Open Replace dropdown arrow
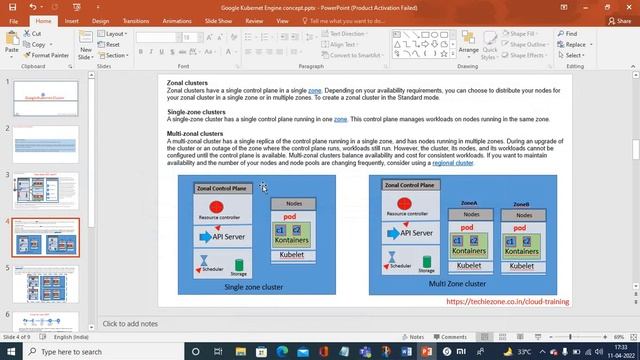Viewport: 640px width, 360px height. 591,44
